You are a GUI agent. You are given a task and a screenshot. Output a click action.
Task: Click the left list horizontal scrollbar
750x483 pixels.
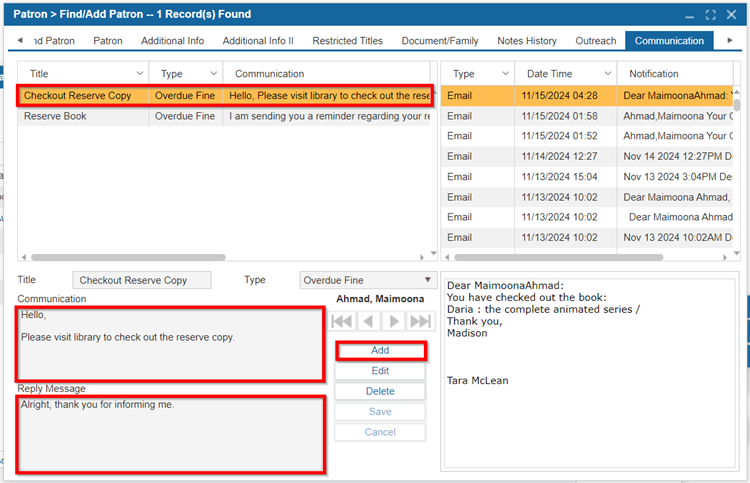pyautogui.click(x=128, y=257)
